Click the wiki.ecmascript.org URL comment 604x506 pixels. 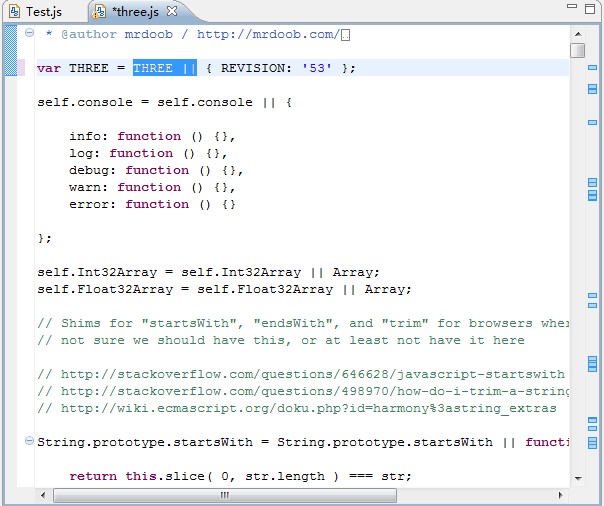click(x=297, y=408)
